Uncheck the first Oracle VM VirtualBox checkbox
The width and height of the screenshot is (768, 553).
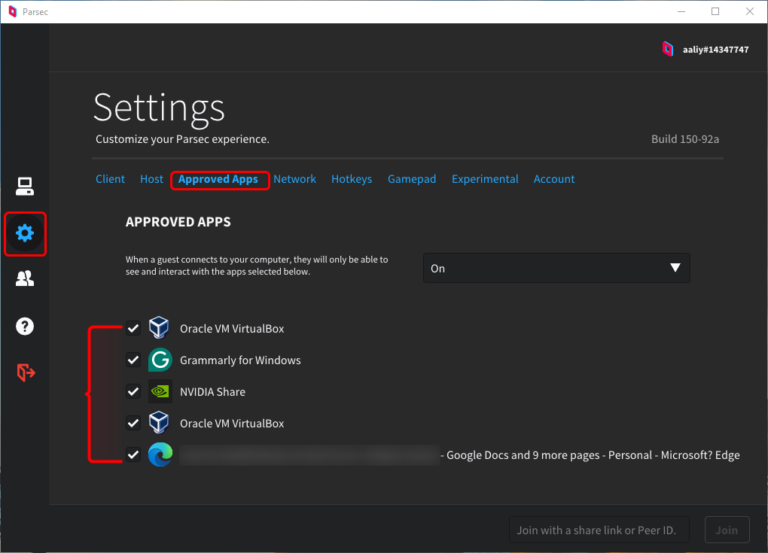(x=133, y=328)
